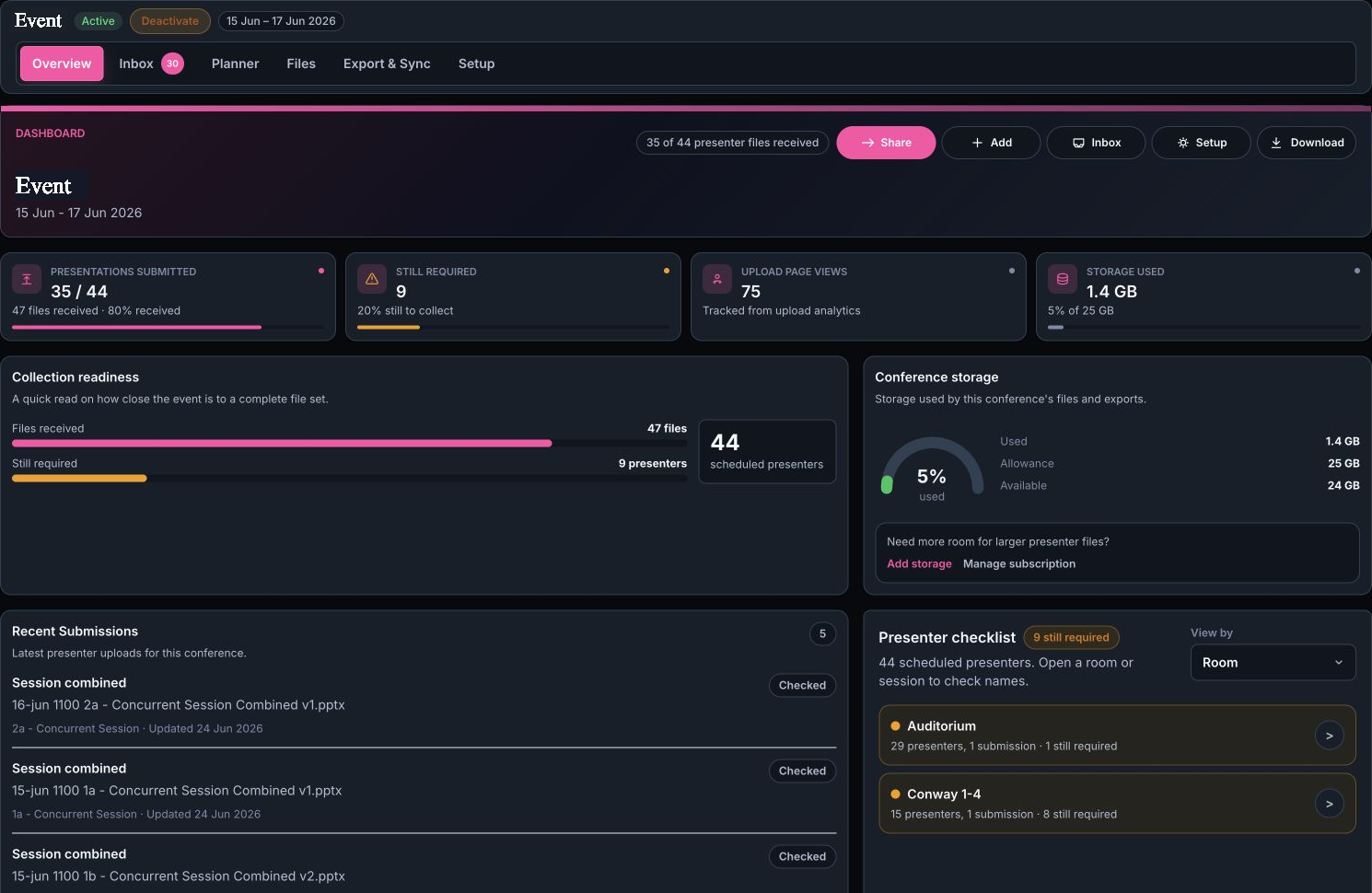Click the '1.4 GB' storage used card value
Image resolution: width=1372 pixels, height=893 pixels.
[x=1111, y=291]
